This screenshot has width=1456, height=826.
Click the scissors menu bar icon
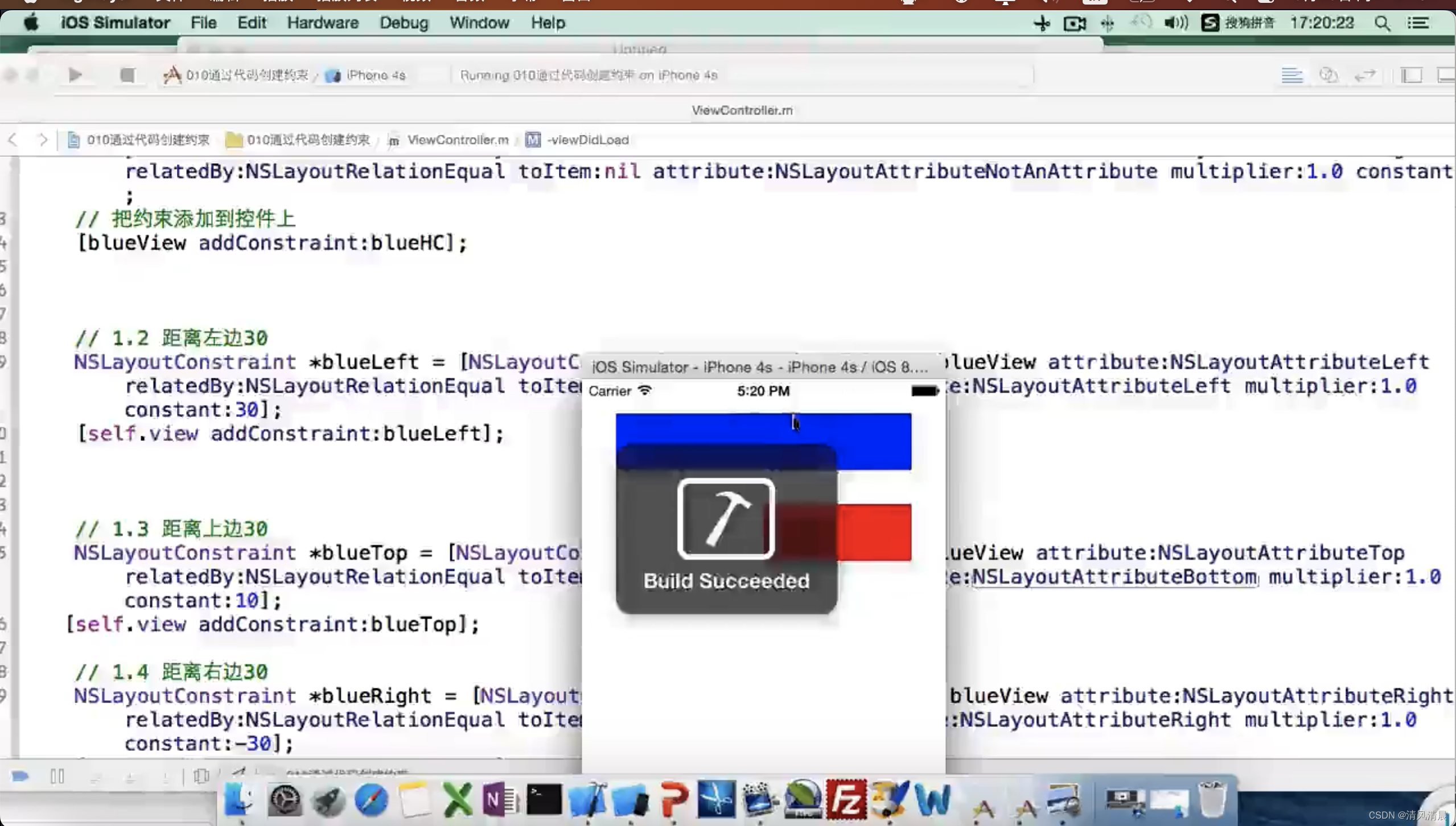(x=1042, y=23)
